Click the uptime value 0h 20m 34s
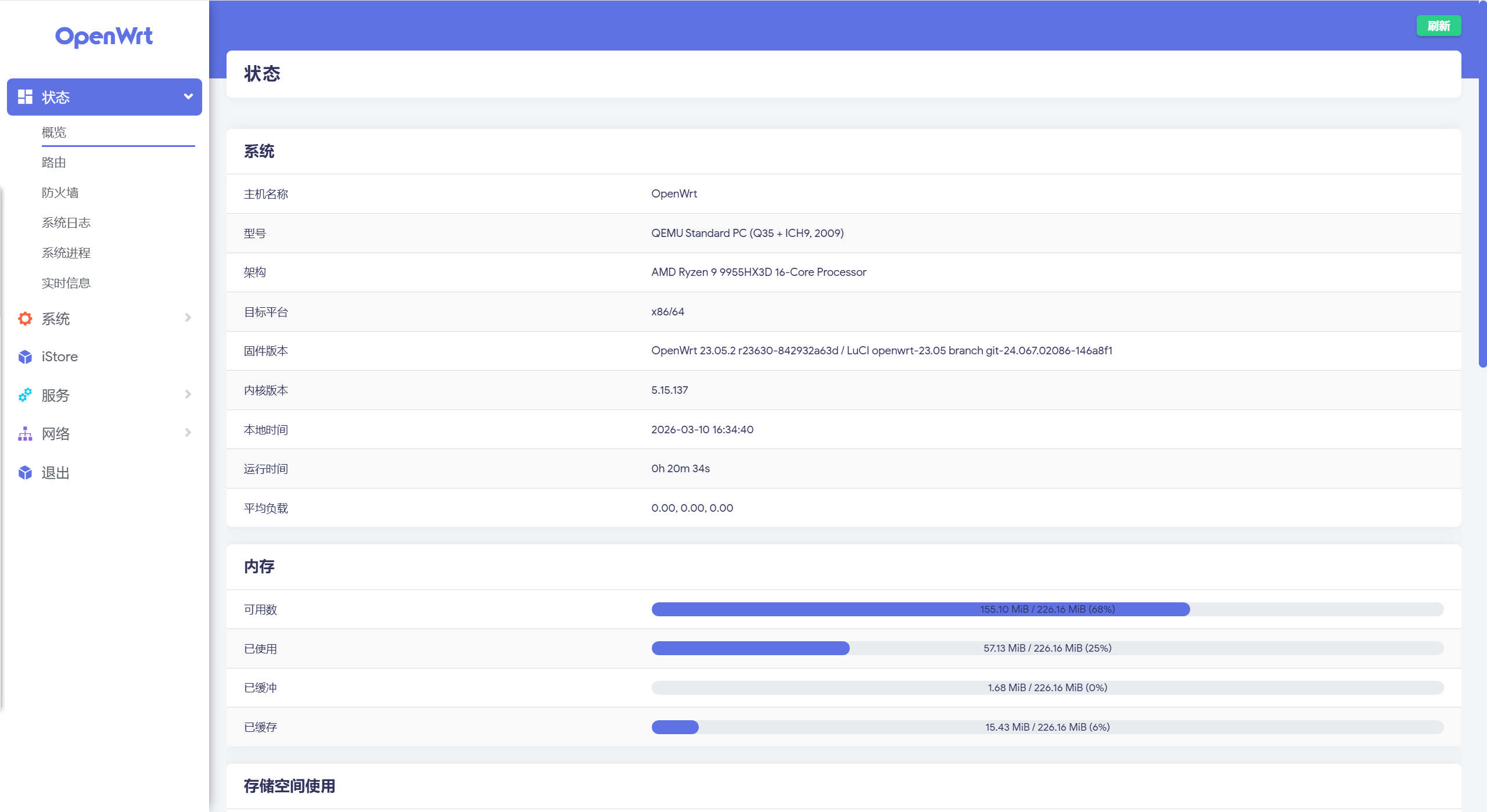 680,468
